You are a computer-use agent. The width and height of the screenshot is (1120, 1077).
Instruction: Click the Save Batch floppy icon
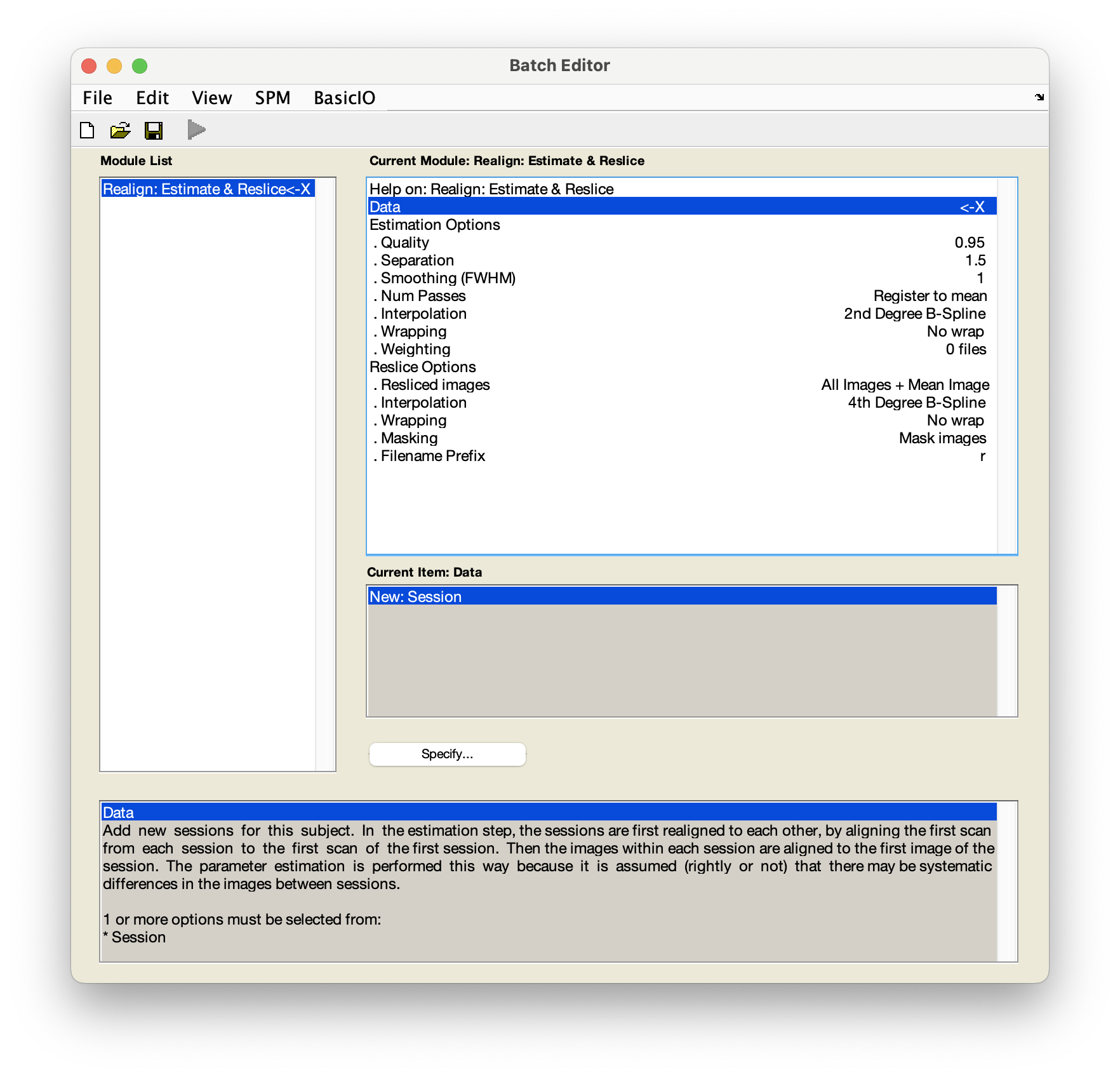coord(154,130)
